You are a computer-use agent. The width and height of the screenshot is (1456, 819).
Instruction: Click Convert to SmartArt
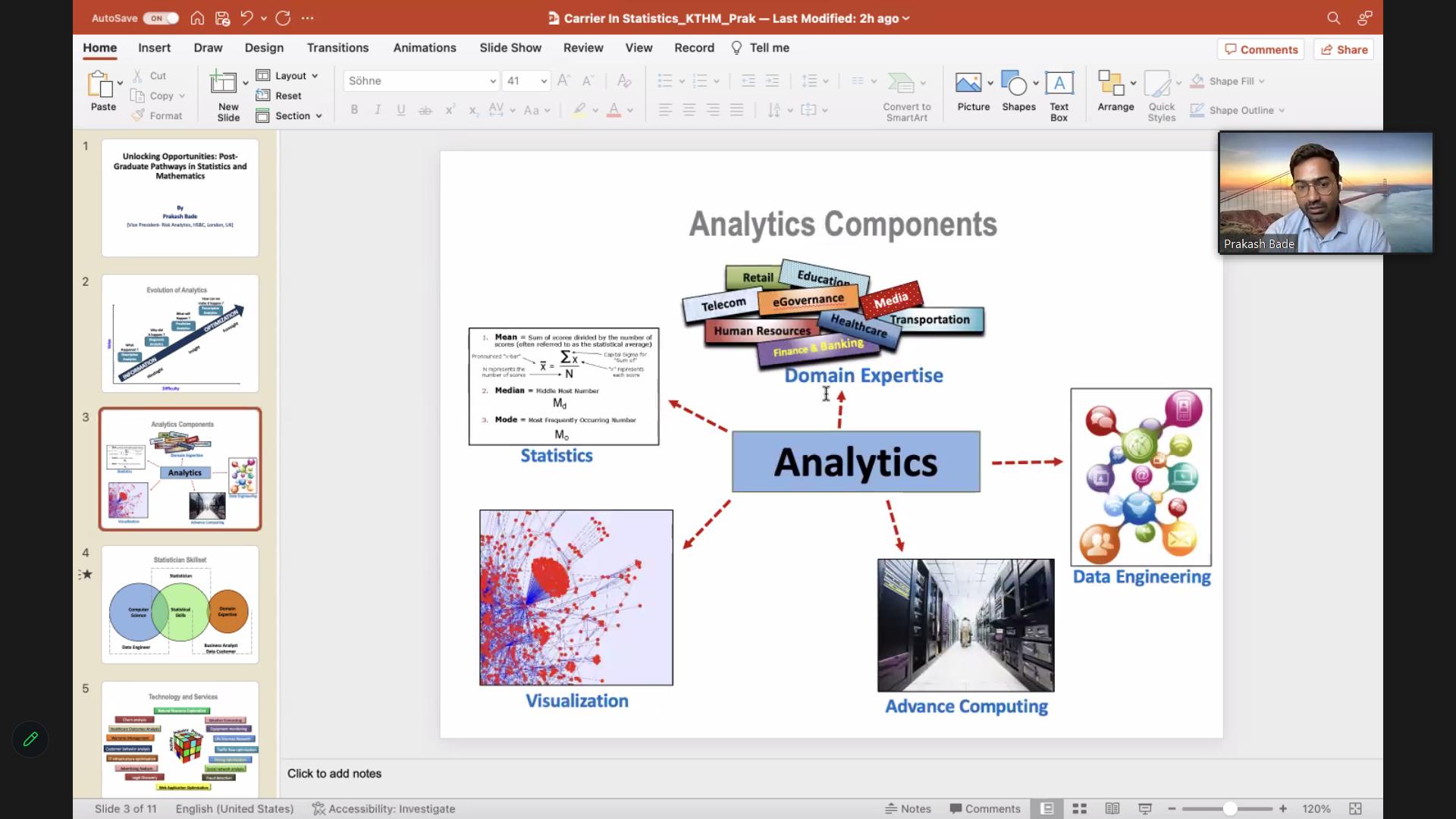(x=906, y=96)
